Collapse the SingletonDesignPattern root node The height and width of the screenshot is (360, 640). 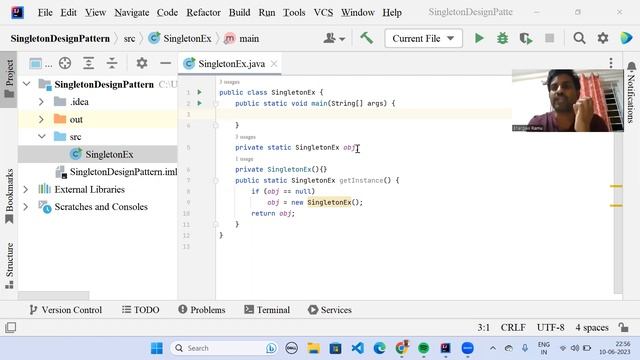(27, 84)
